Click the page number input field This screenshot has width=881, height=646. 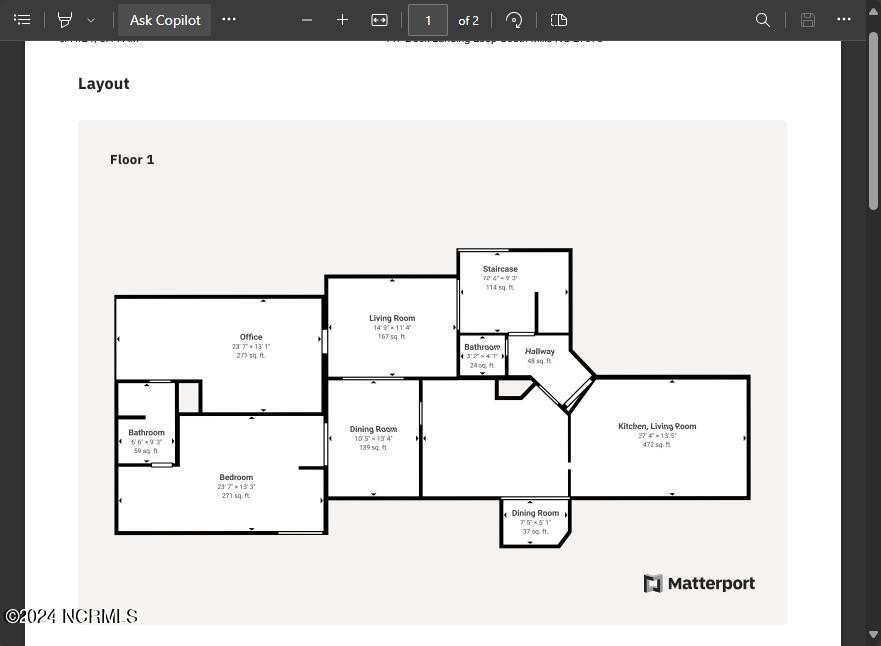(x=428, y=20)
